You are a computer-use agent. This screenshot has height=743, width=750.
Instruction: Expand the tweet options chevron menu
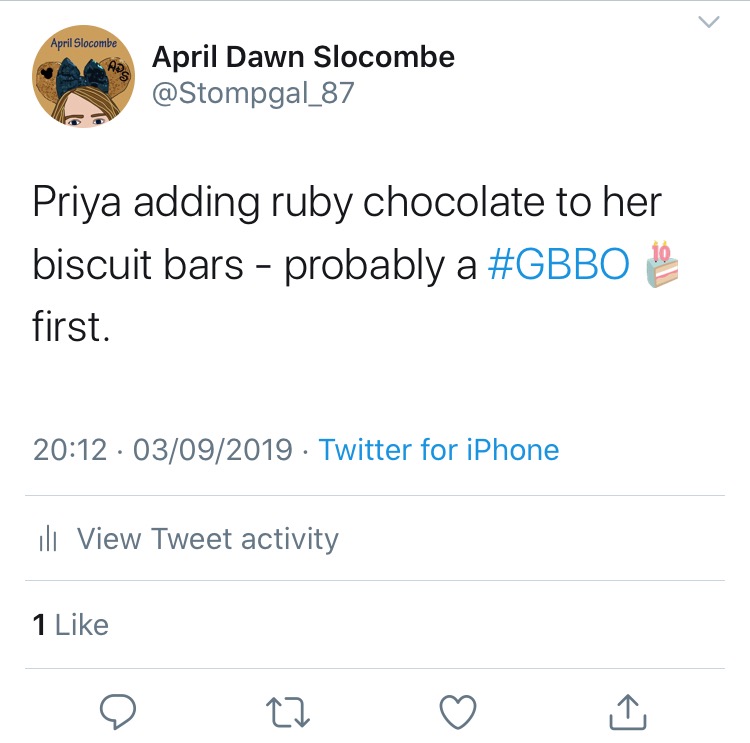709,22
